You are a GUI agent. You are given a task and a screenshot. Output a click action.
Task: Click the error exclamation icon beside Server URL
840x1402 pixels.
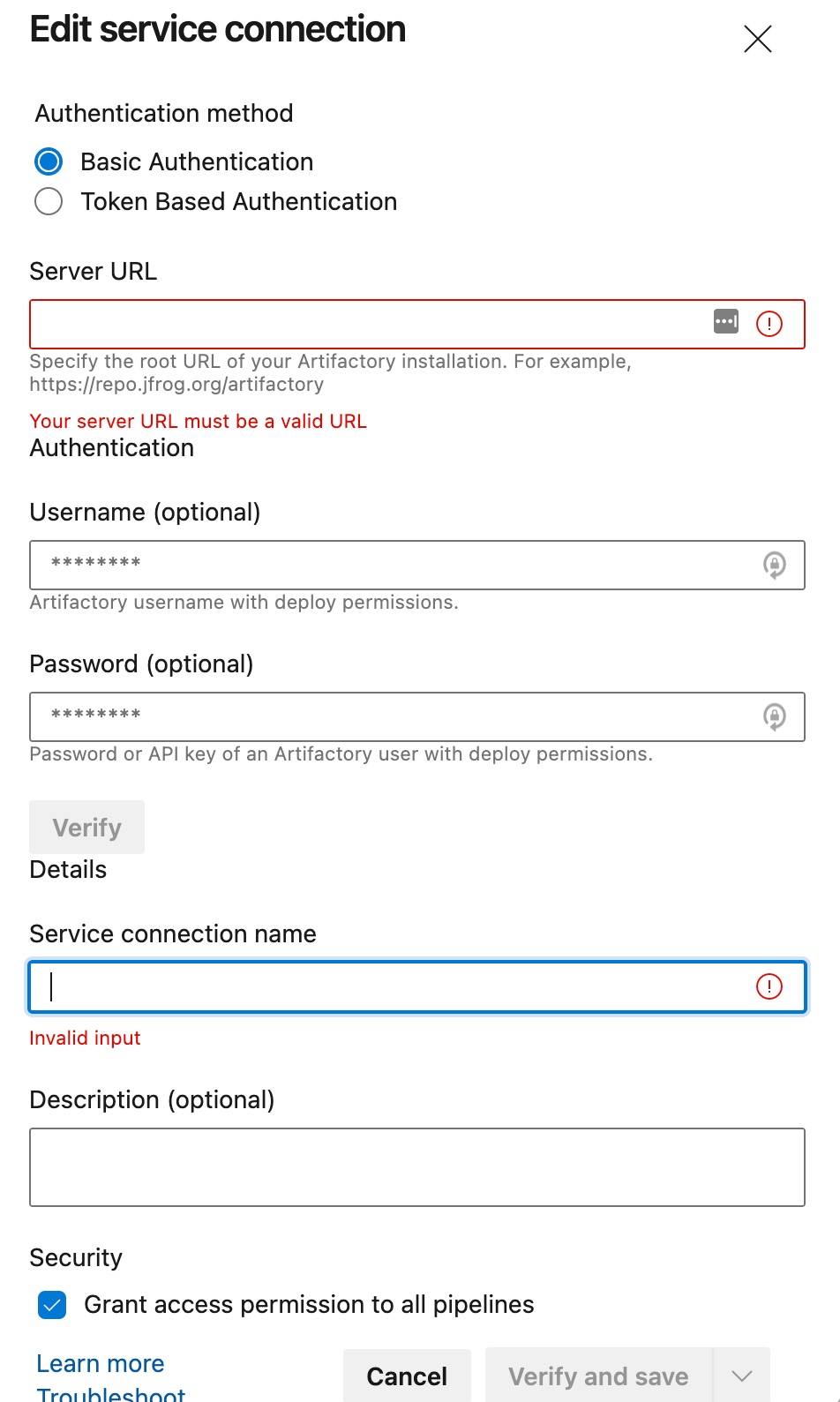point(769,324)
